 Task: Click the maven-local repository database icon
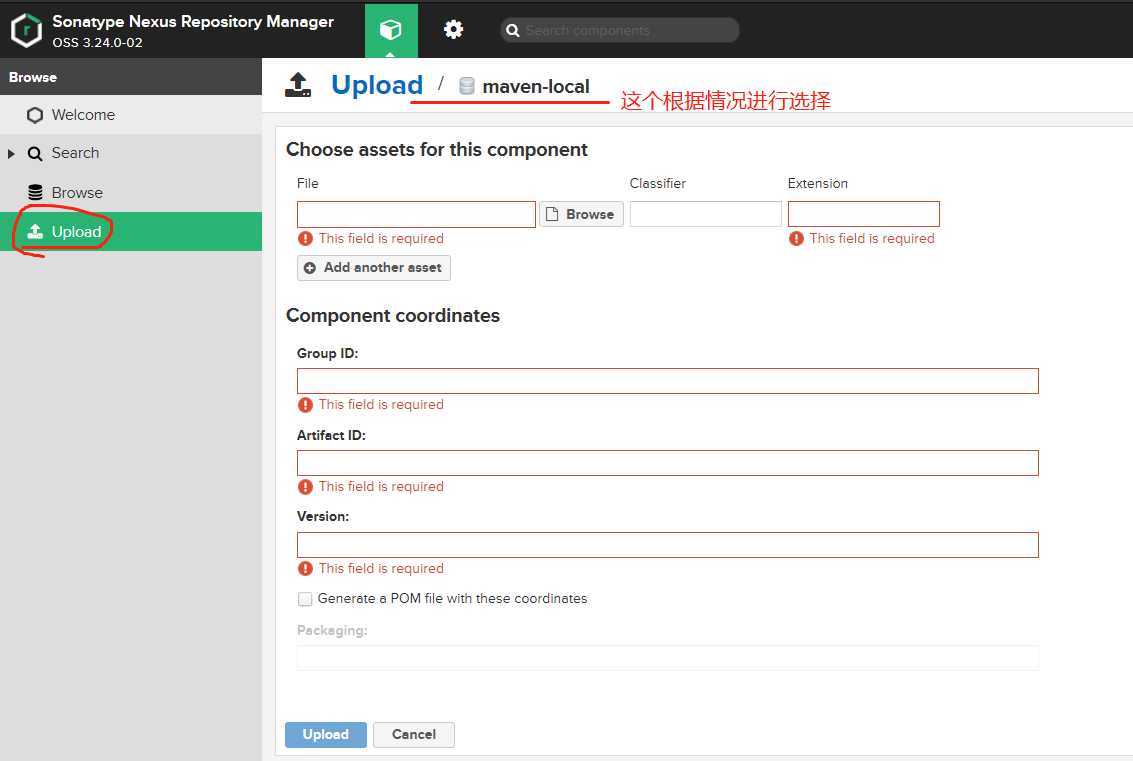pos(467,87)
